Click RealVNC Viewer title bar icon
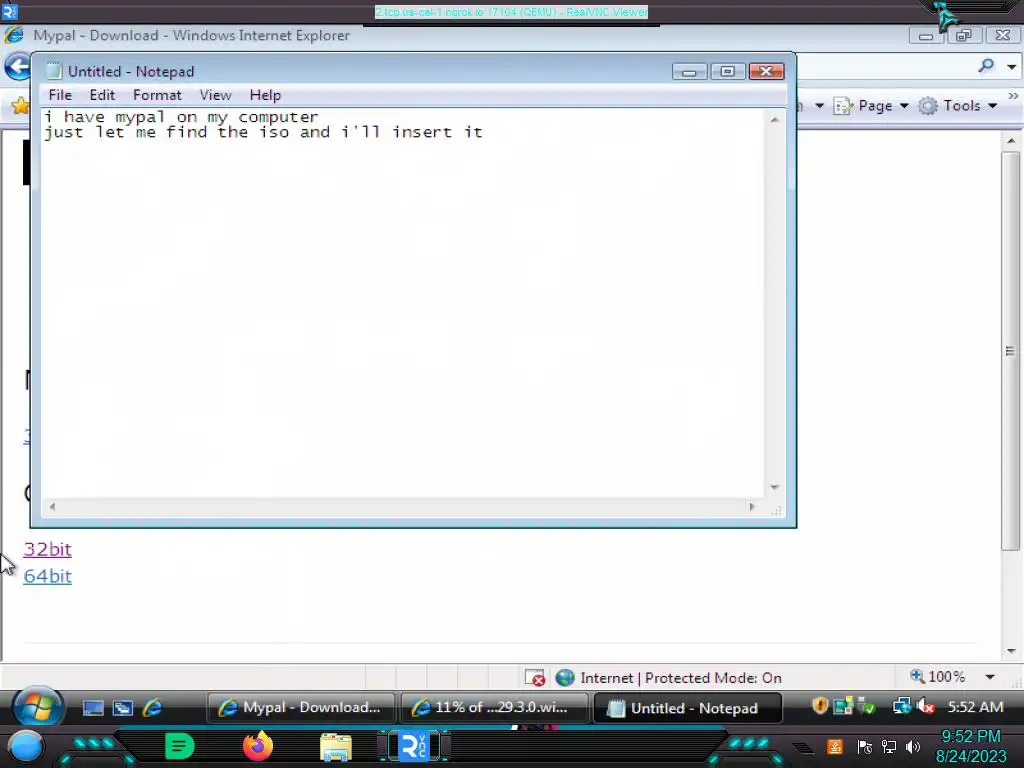1024x768 pixels. pos(9,11)
